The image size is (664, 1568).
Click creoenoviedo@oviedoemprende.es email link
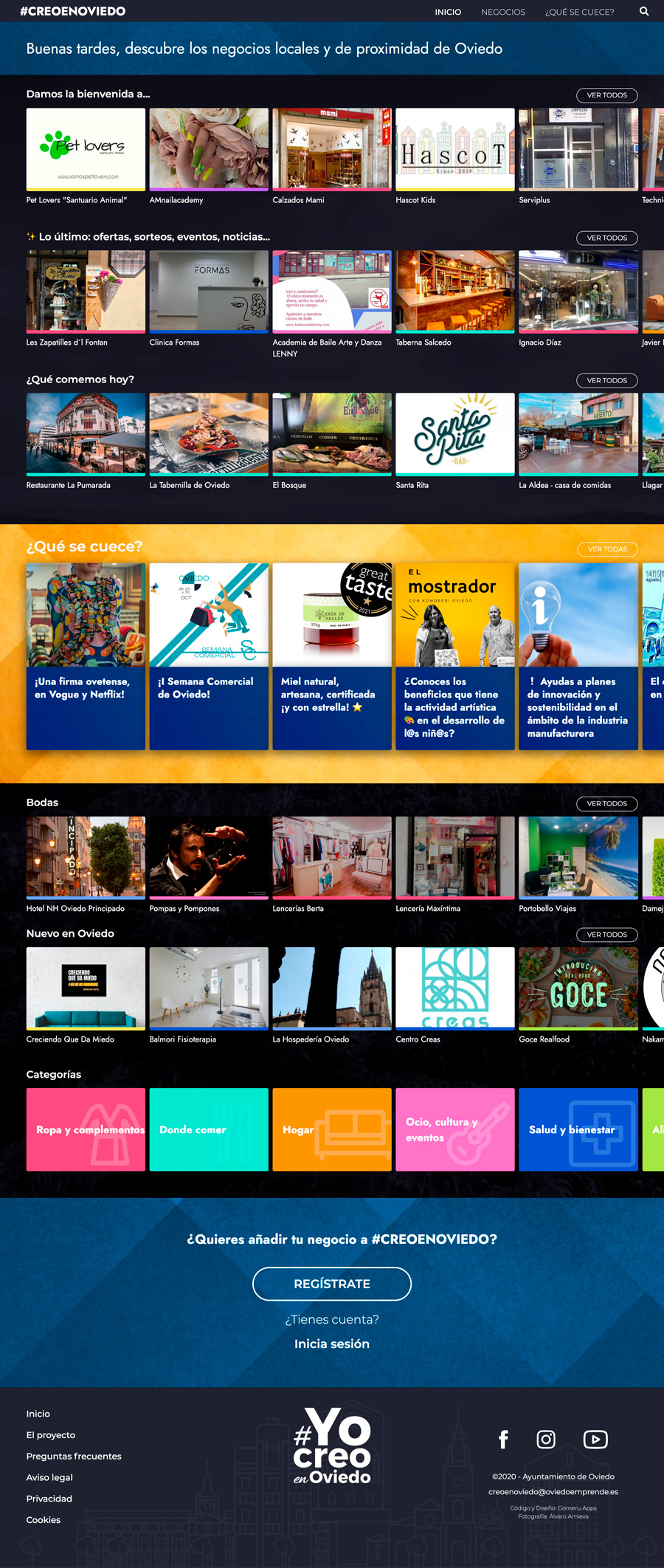coord(553,1492)
